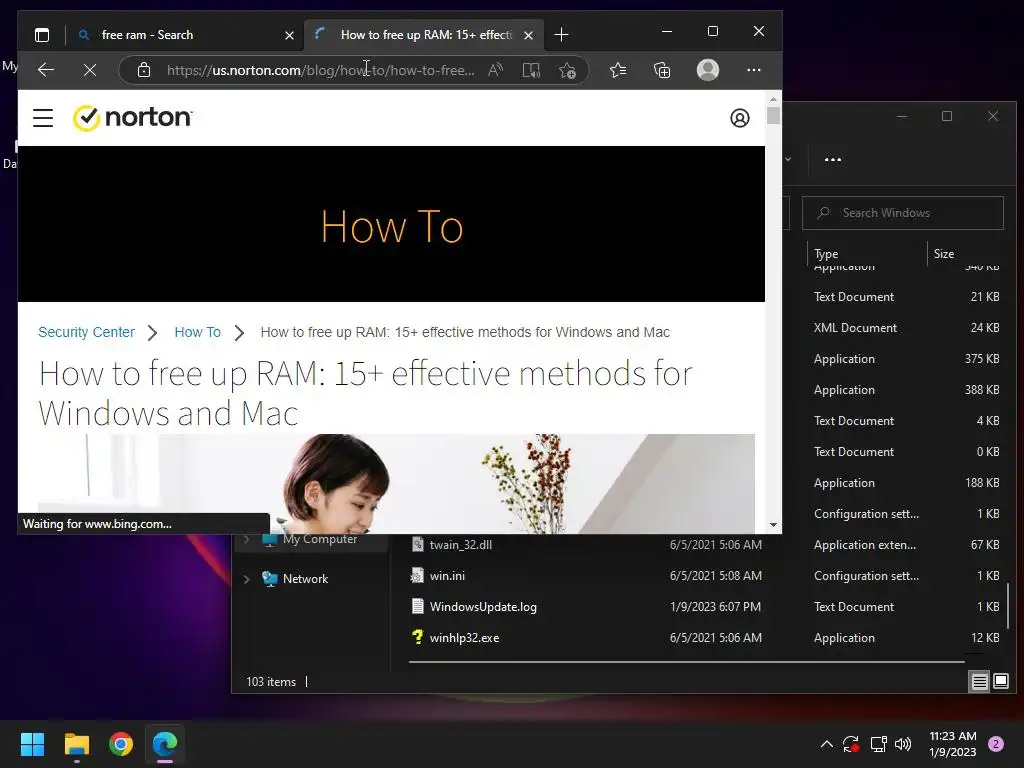Screen dimensions: 1024x768
Task: Stop loading the Norton page
Action: pyautogui.click(x=90, y=70)
